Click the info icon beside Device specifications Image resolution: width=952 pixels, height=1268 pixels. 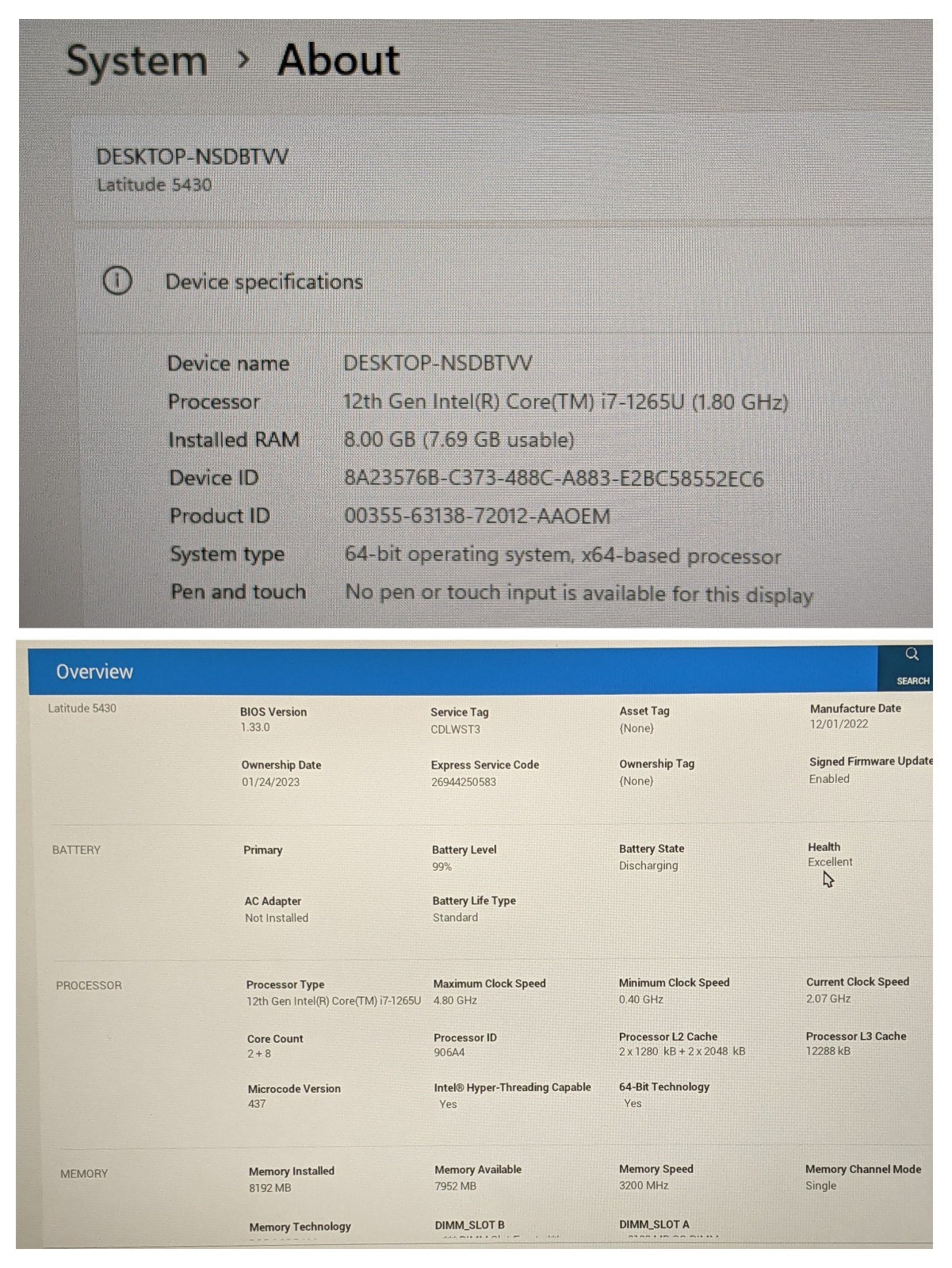point(117,281)
